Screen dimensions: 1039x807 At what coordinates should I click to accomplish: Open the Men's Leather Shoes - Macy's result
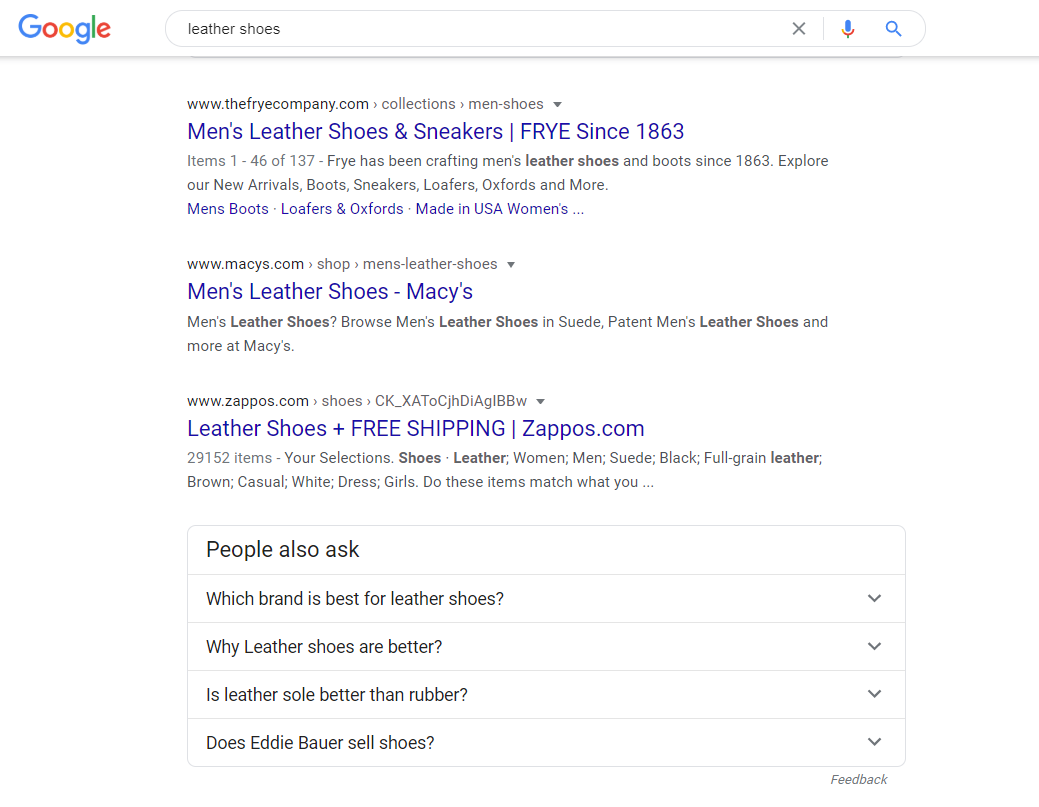[330, 292]
